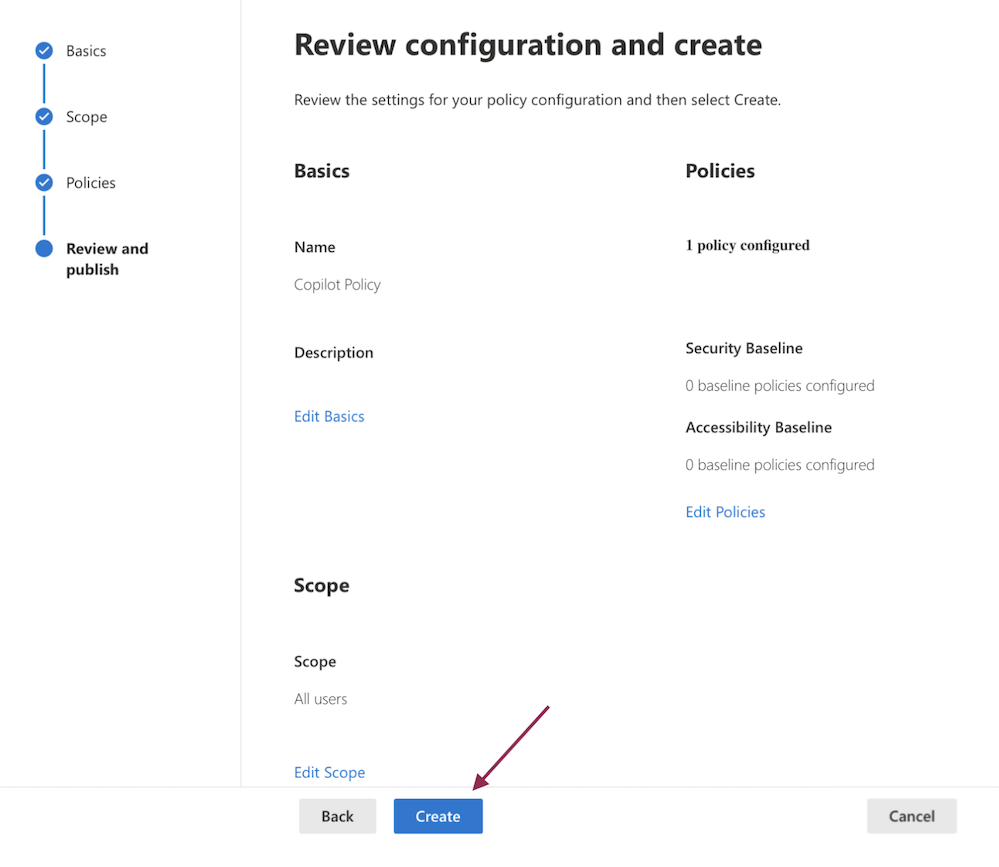Go to the Policies wizard step
999x867 pixels.
click(x=91, y=183)
